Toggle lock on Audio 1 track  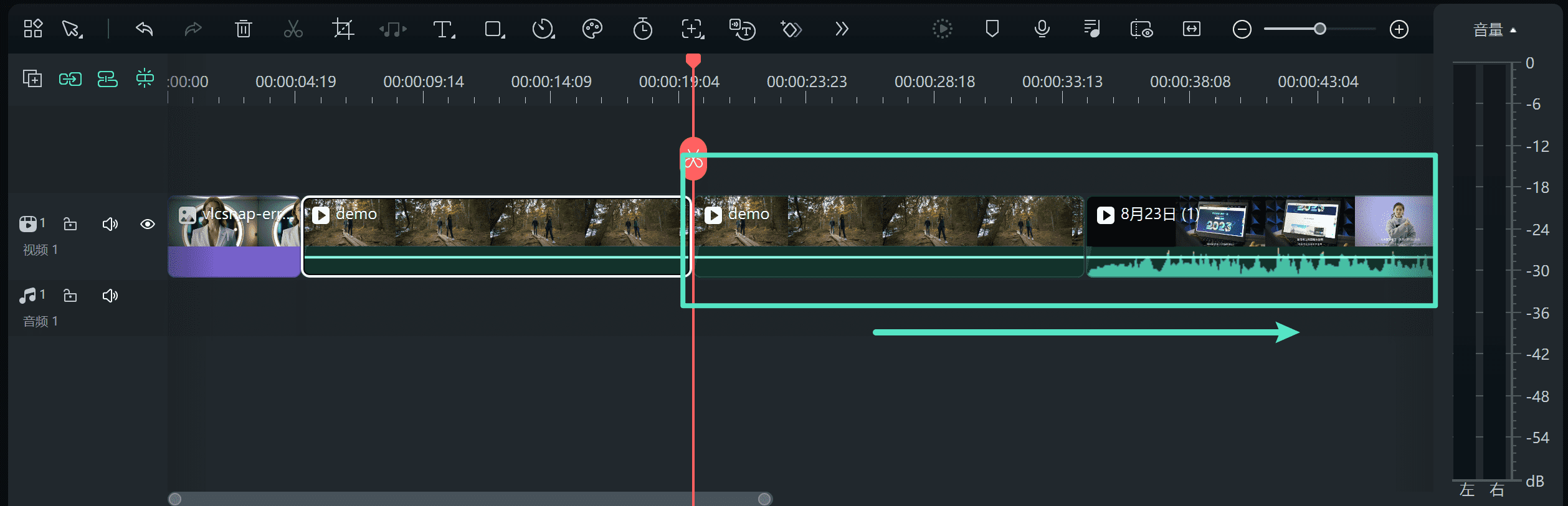click(70, 296)
